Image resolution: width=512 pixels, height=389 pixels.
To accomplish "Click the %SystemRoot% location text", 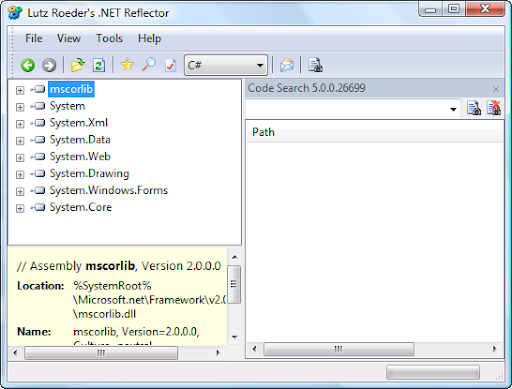I will pyautogui.click(x=112, y=286).
